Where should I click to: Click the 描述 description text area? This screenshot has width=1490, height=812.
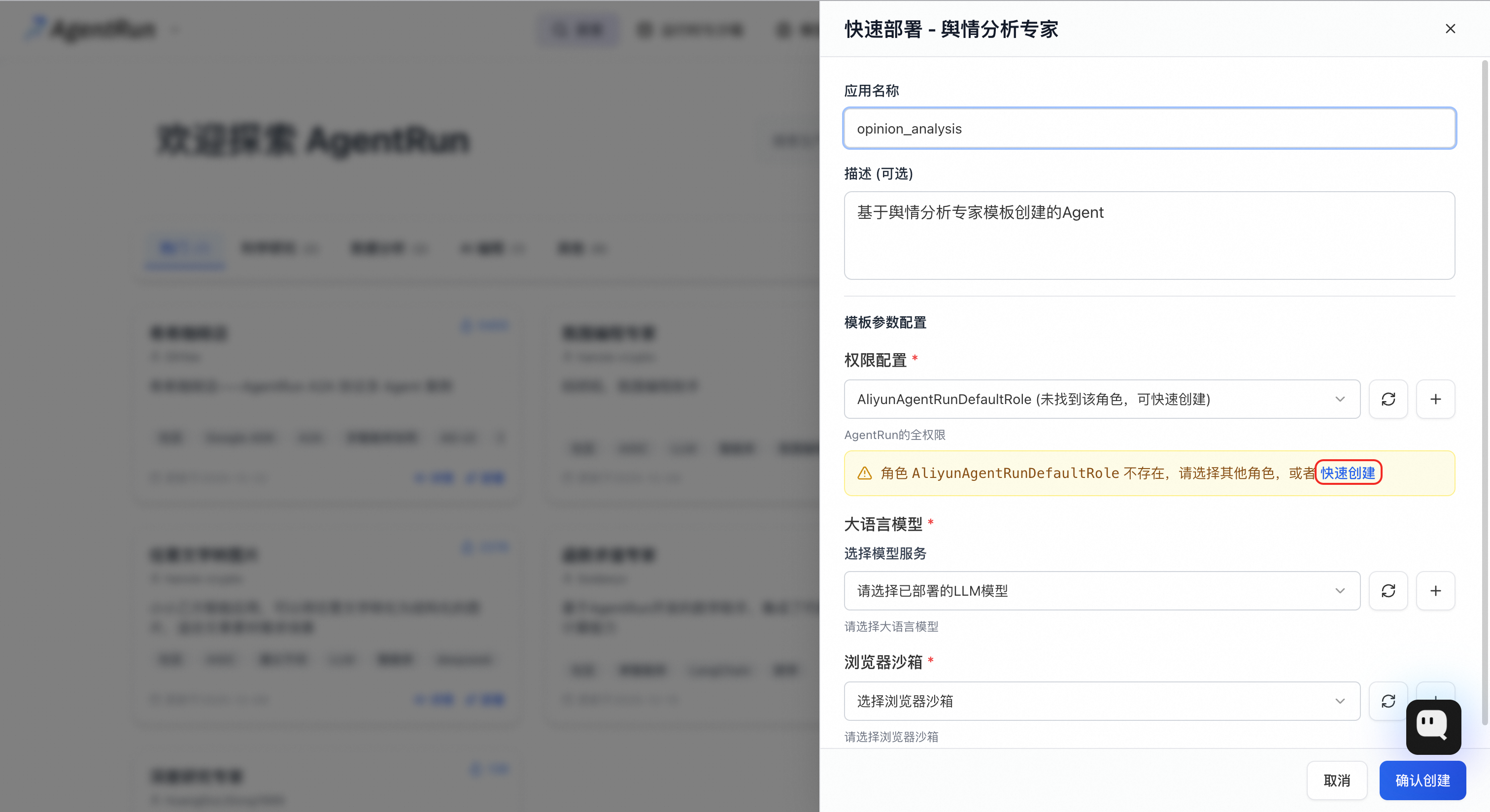tap(1150, 236)
